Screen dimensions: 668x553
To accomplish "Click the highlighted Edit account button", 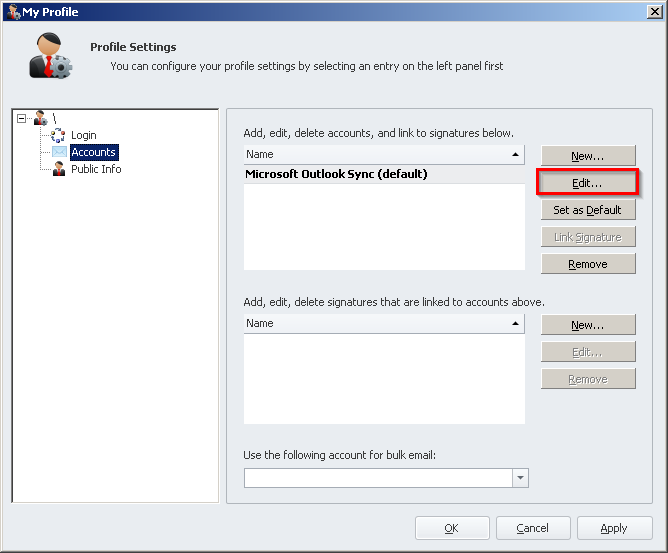I will point(588,183).
